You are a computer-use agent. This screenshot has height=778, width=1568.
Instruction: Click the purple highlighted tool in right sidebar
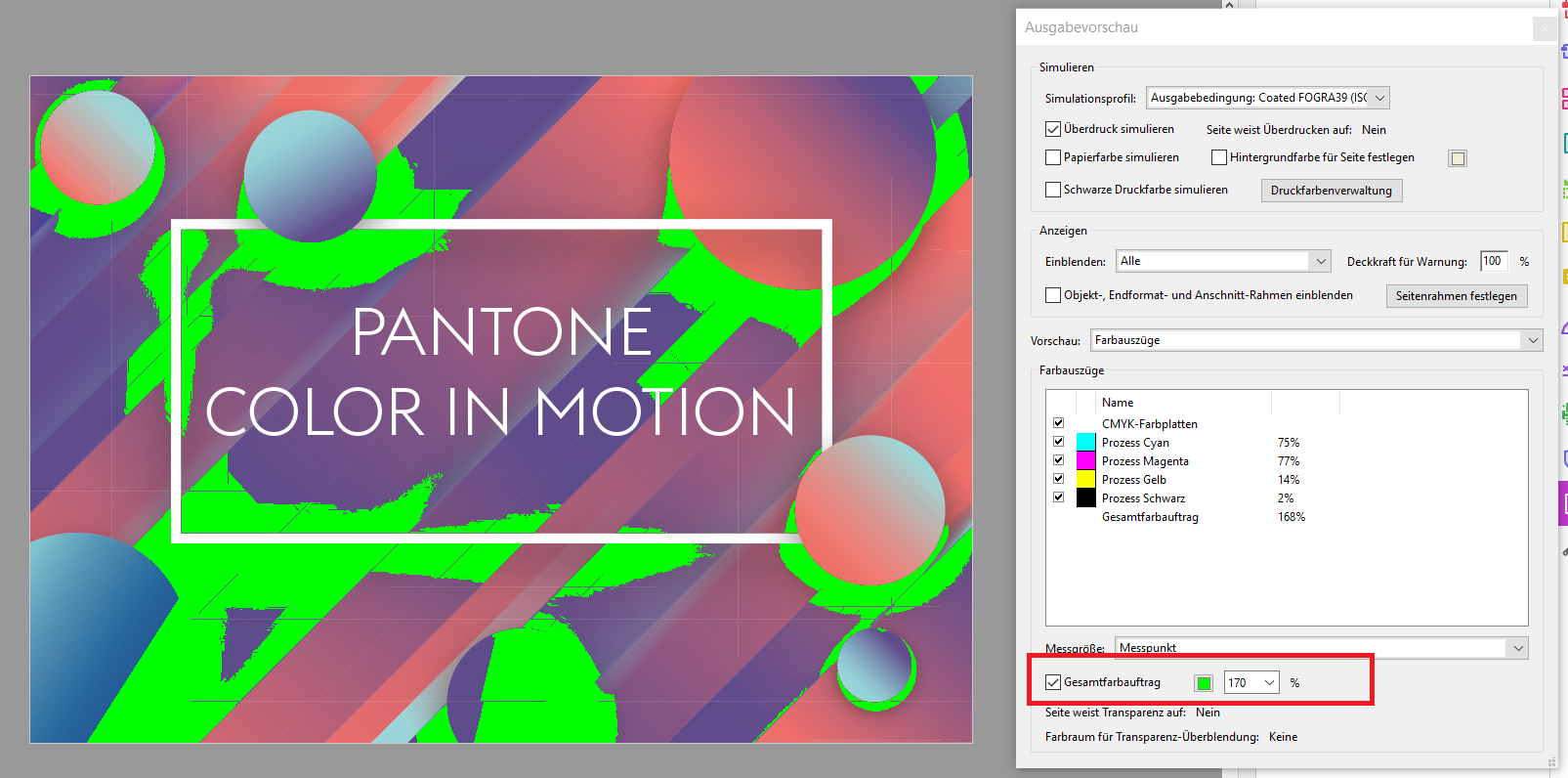[x=1562, y=503]
